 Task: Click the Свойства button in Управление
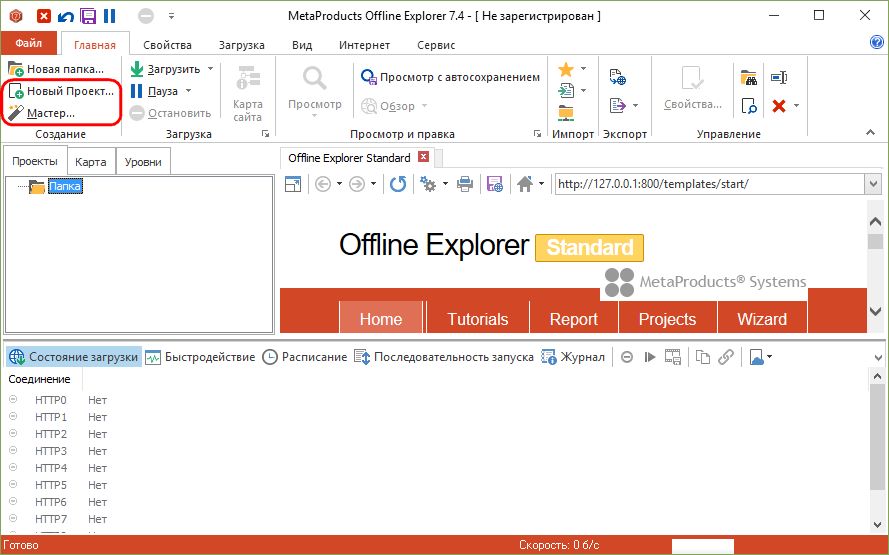[x=693, y=88]
